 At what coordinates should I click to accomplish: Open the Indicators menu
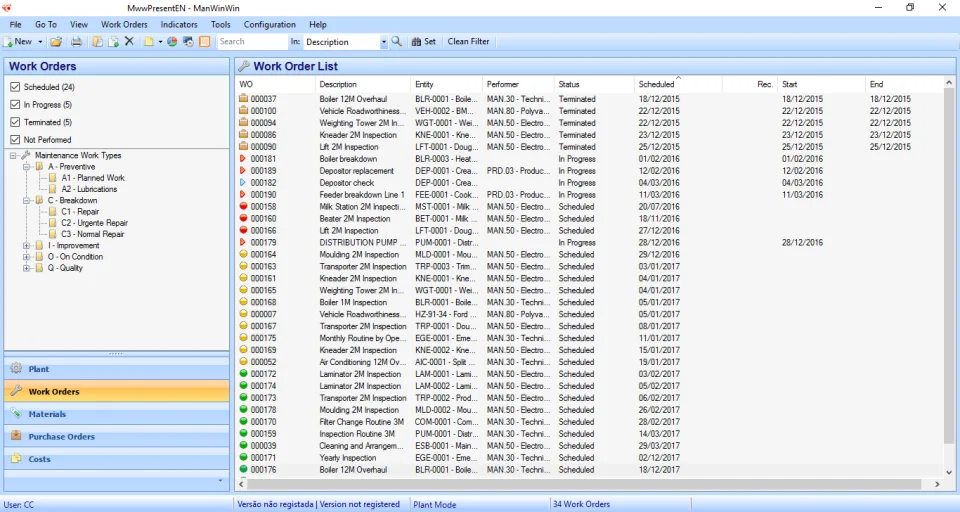179,24
